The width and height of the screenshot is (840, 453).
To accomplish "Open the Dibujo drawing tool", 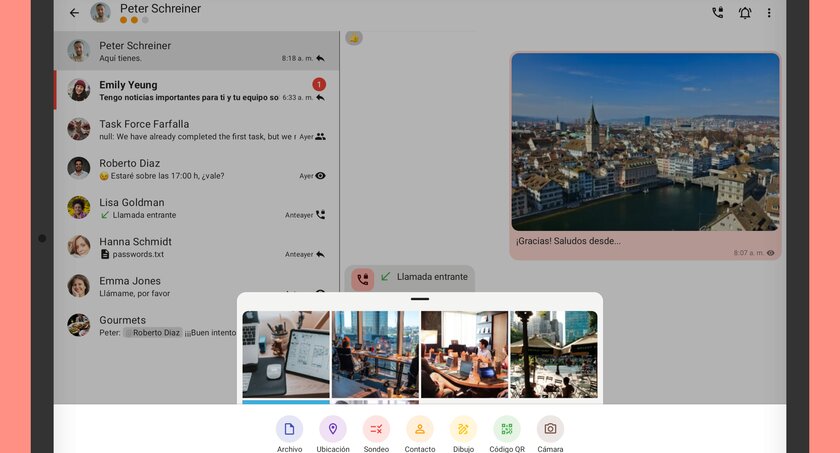I will pos(463,429).
